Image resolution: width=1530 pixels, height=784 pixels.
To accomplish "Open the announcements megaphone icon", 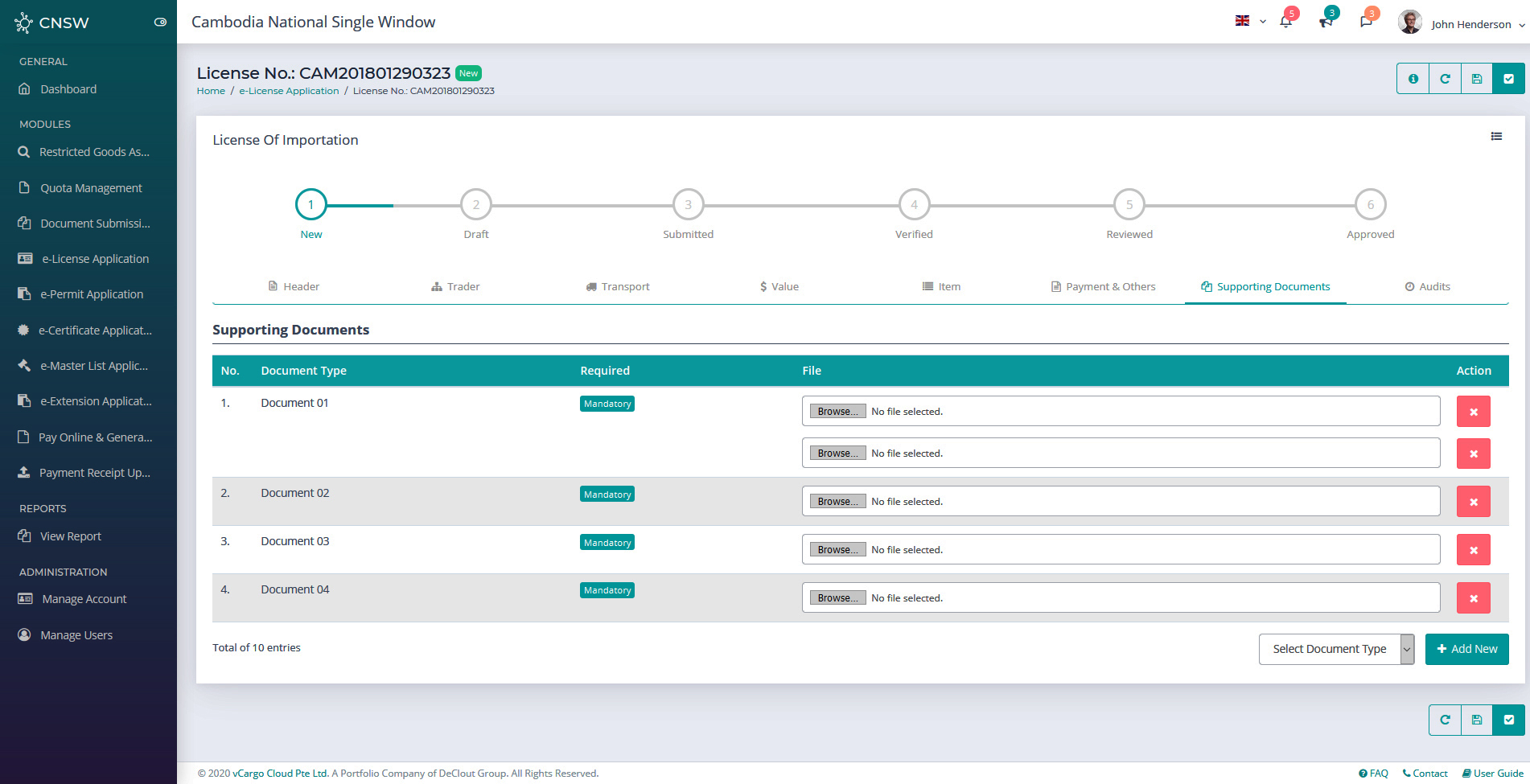I will pos(1326,22).
